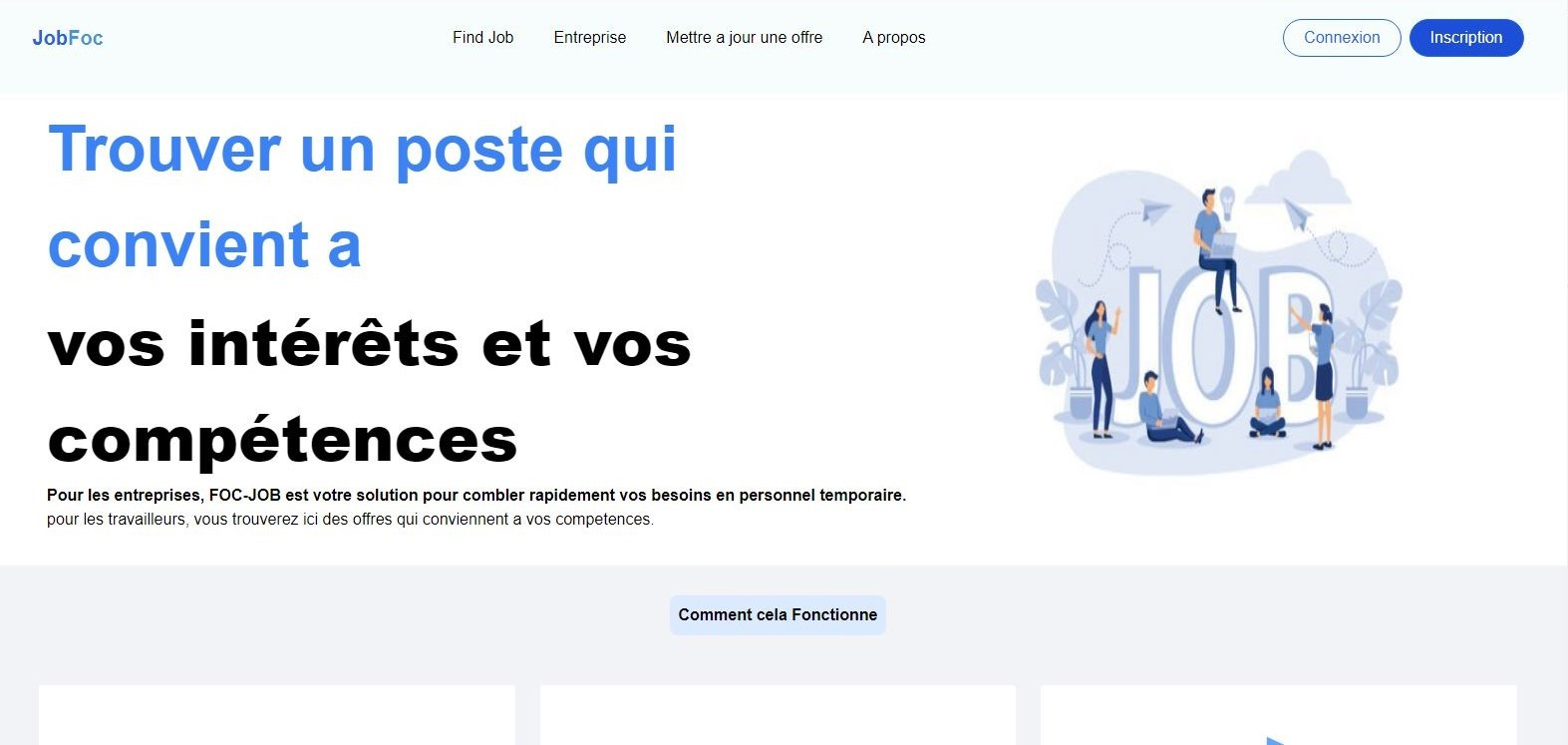The image size is (1568, 745).
Task: Open the A propos page
Action: click(x=893, y=38)
